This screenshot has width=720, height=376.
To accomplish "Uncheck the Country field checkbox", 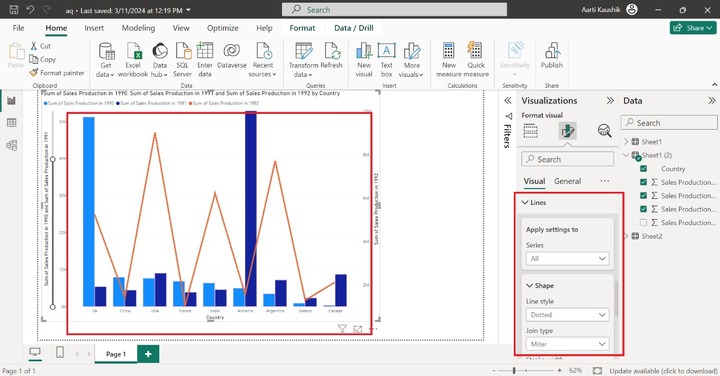I will (643, 168).
